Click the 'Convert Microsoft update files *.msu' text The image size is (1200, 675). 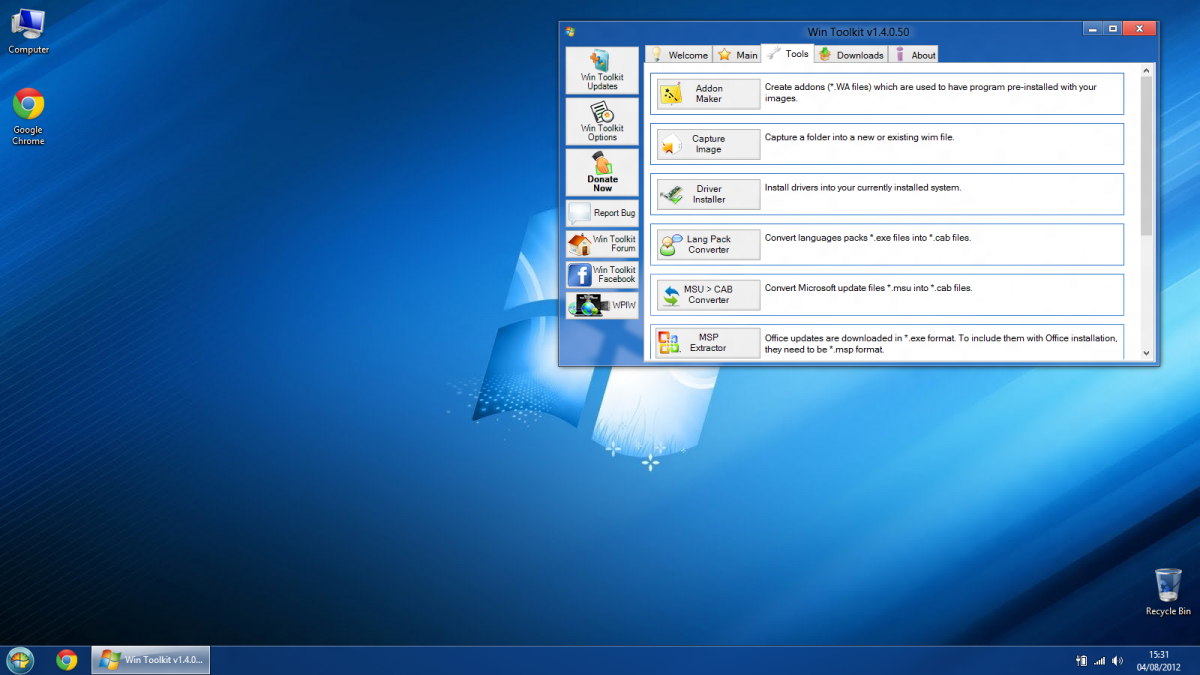tap(868, 287)
